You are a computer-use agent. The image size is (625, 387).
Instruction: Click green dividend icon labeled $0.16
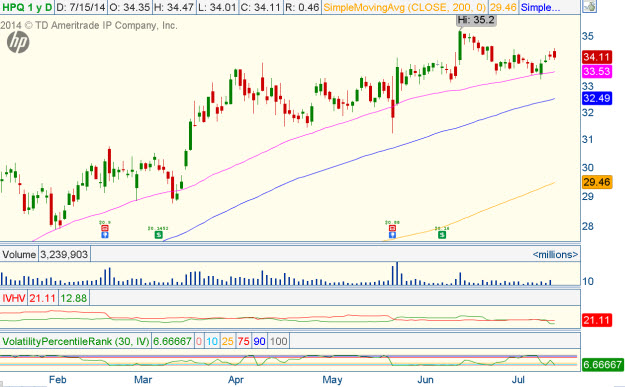442,235
